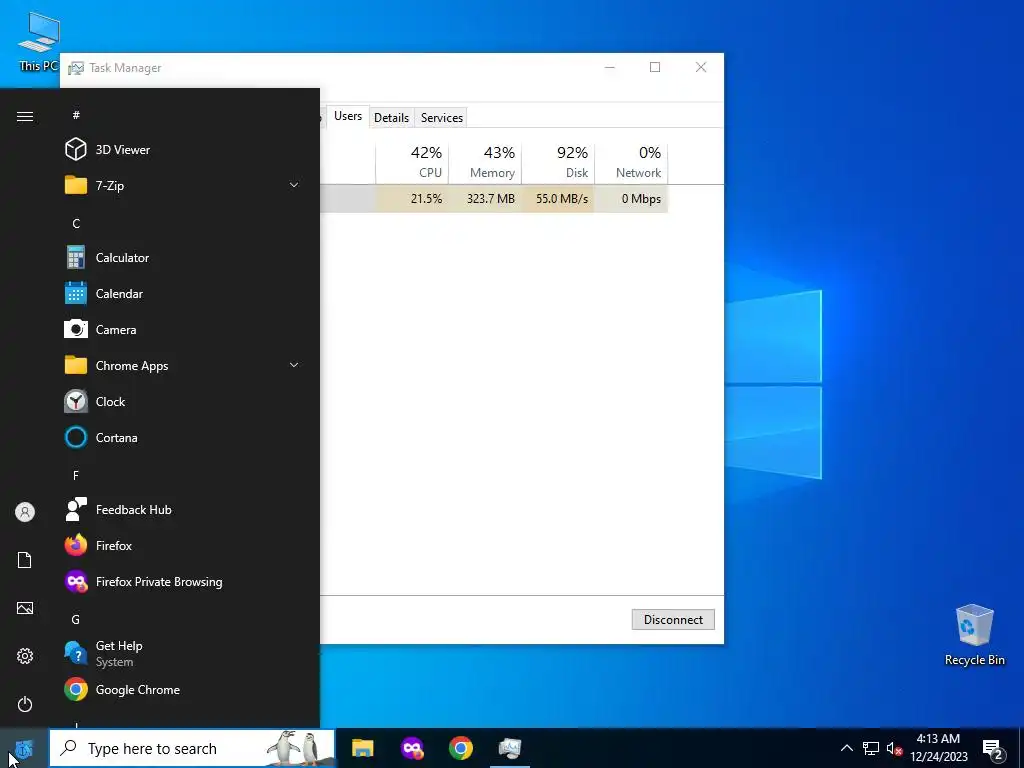Launch the Camera app
1024x768 pixels.
(x=185, y=330)
